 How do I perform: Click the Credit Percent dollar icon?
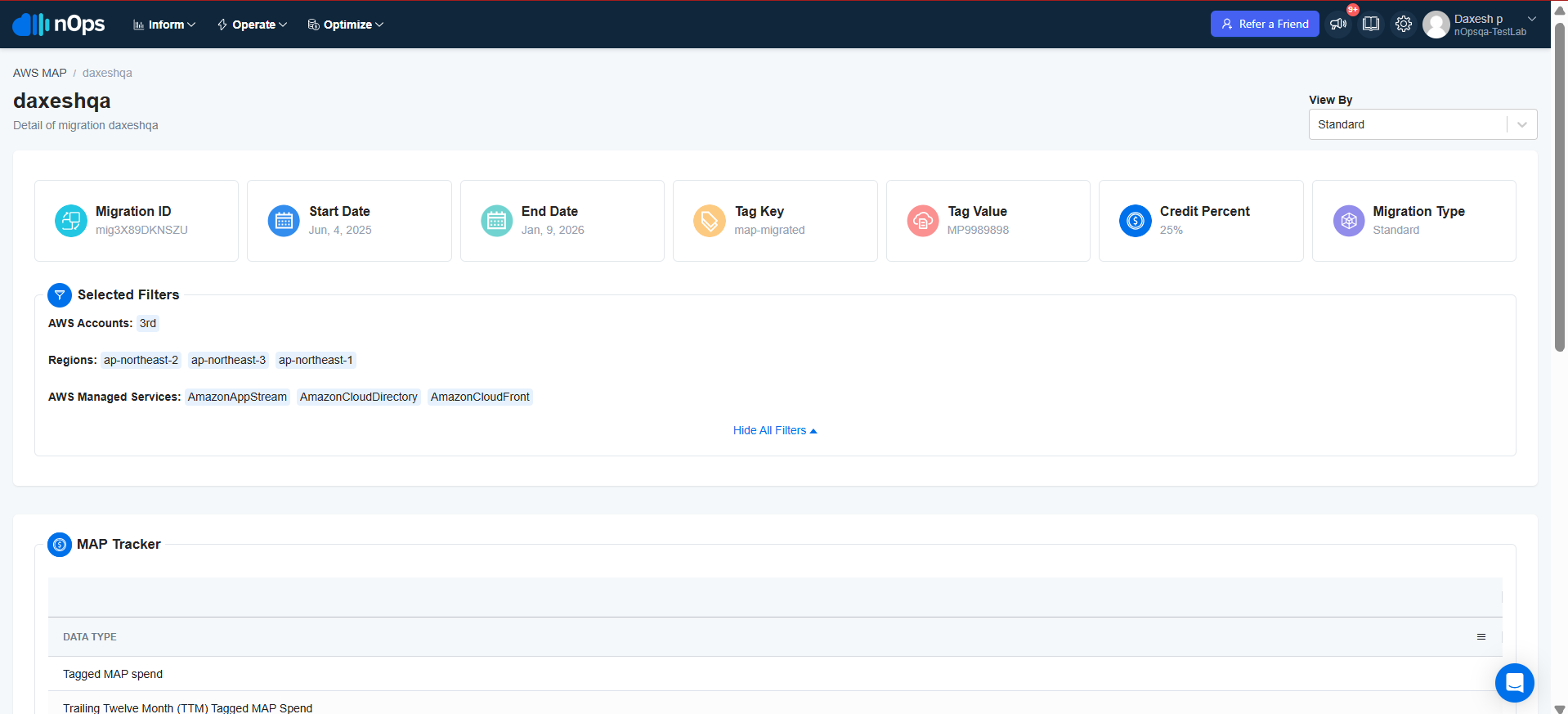1136,221
